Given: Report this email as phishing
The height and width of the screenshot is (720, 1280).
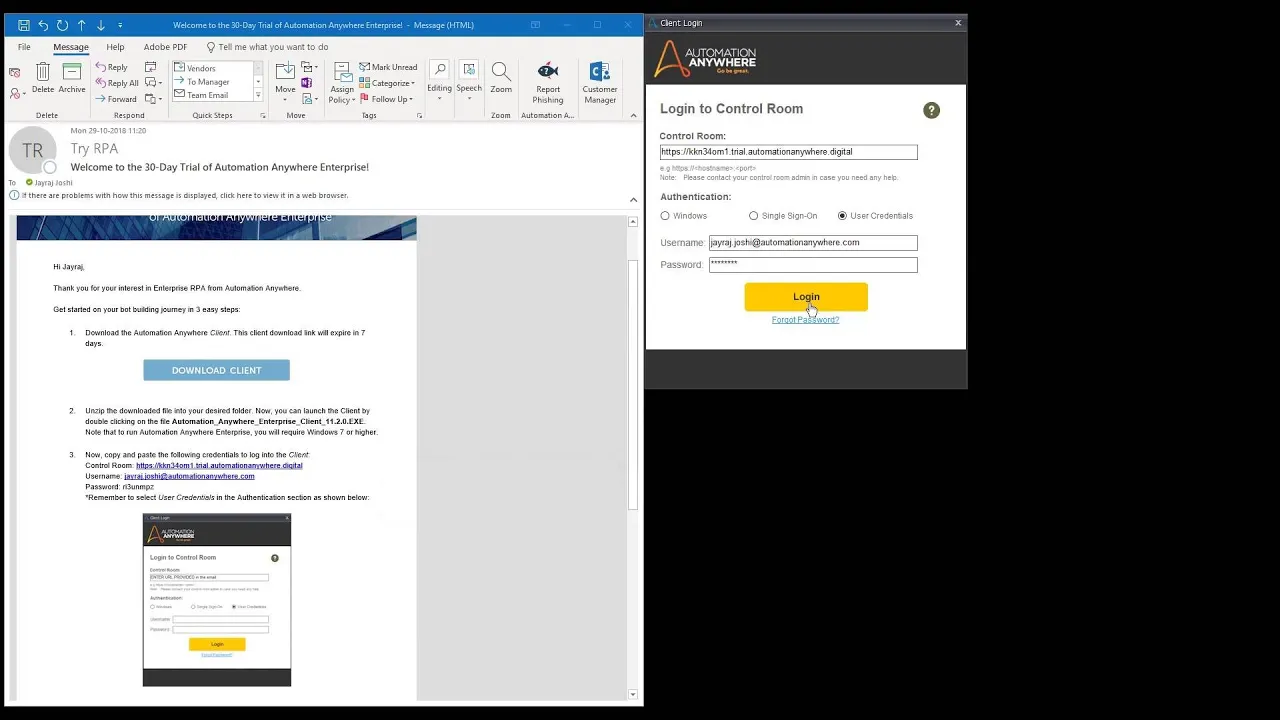Looking at the screenshot, I should 548,82.
